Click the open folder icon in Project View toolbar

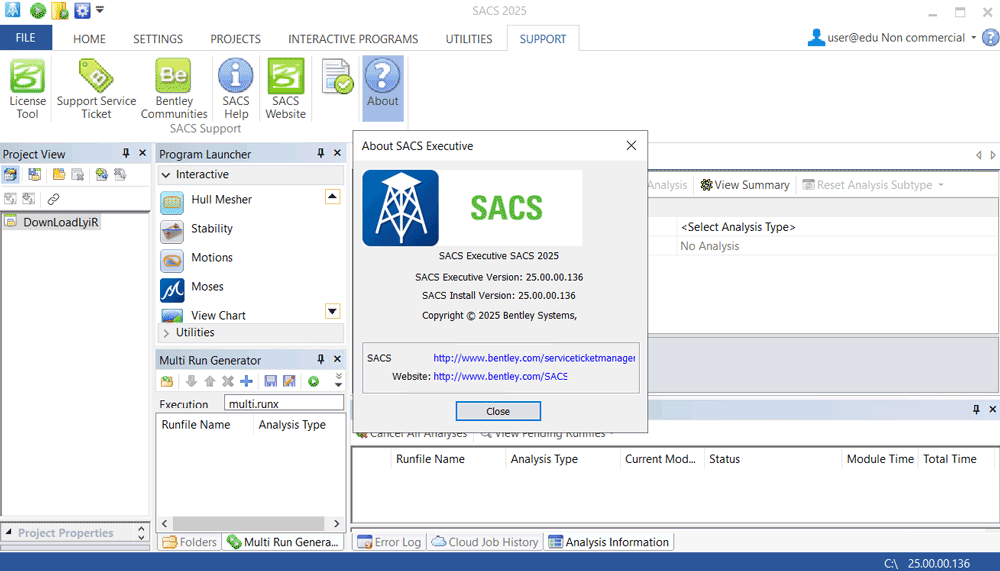click(x=59, y=174)
